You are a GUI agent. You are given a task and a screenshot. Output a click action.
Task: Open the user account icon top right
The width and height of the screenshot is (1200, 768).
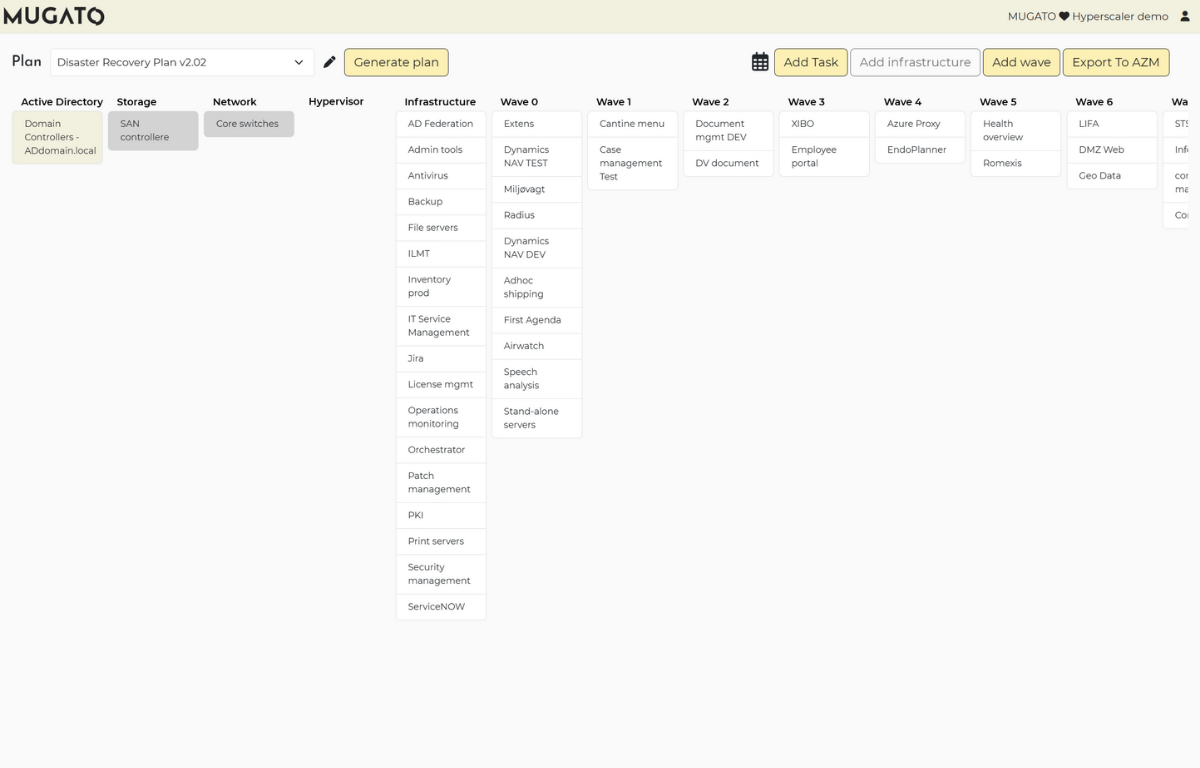coord(1185,16)
